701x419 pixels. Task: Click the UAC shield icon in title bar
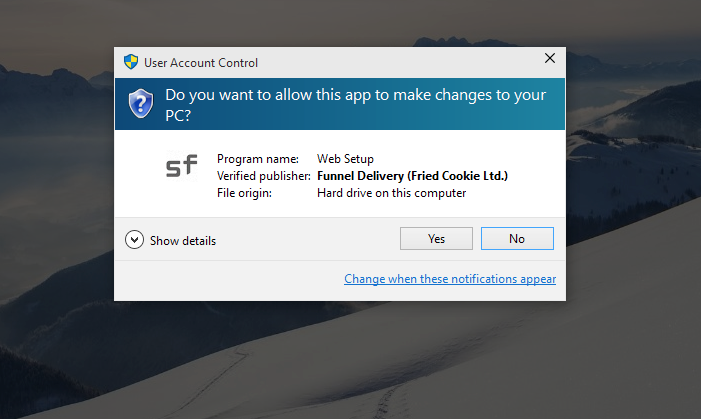pos(131,62)
